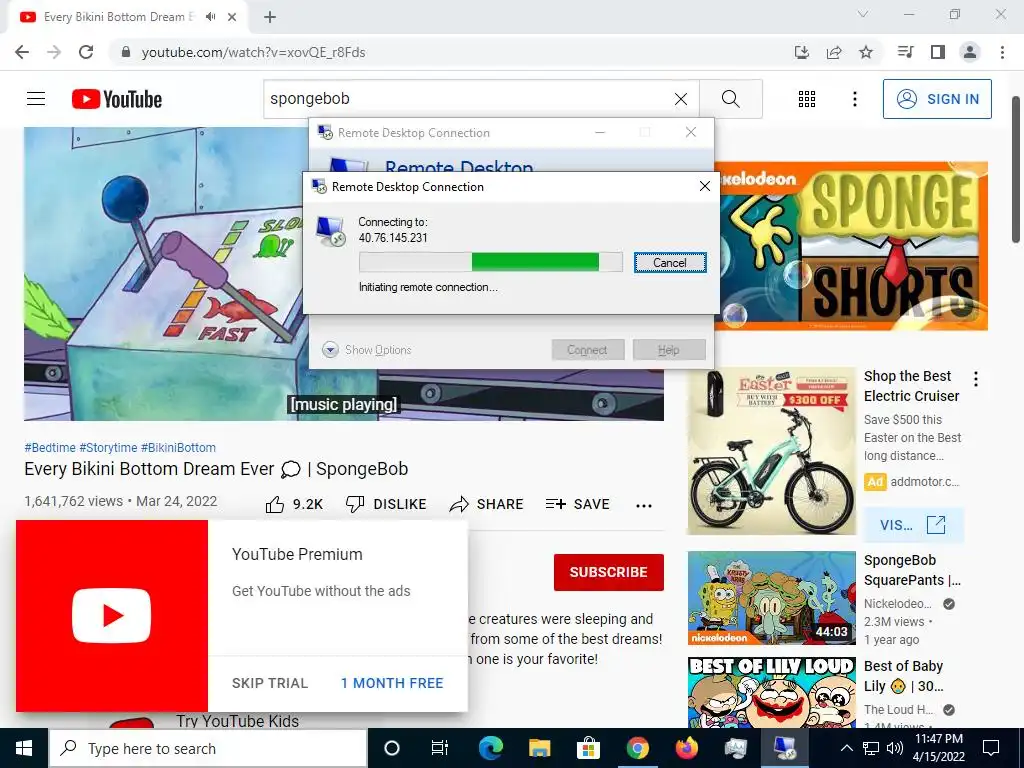
Task: Bookmark this page with the star icon
Action: coord(866,52)
